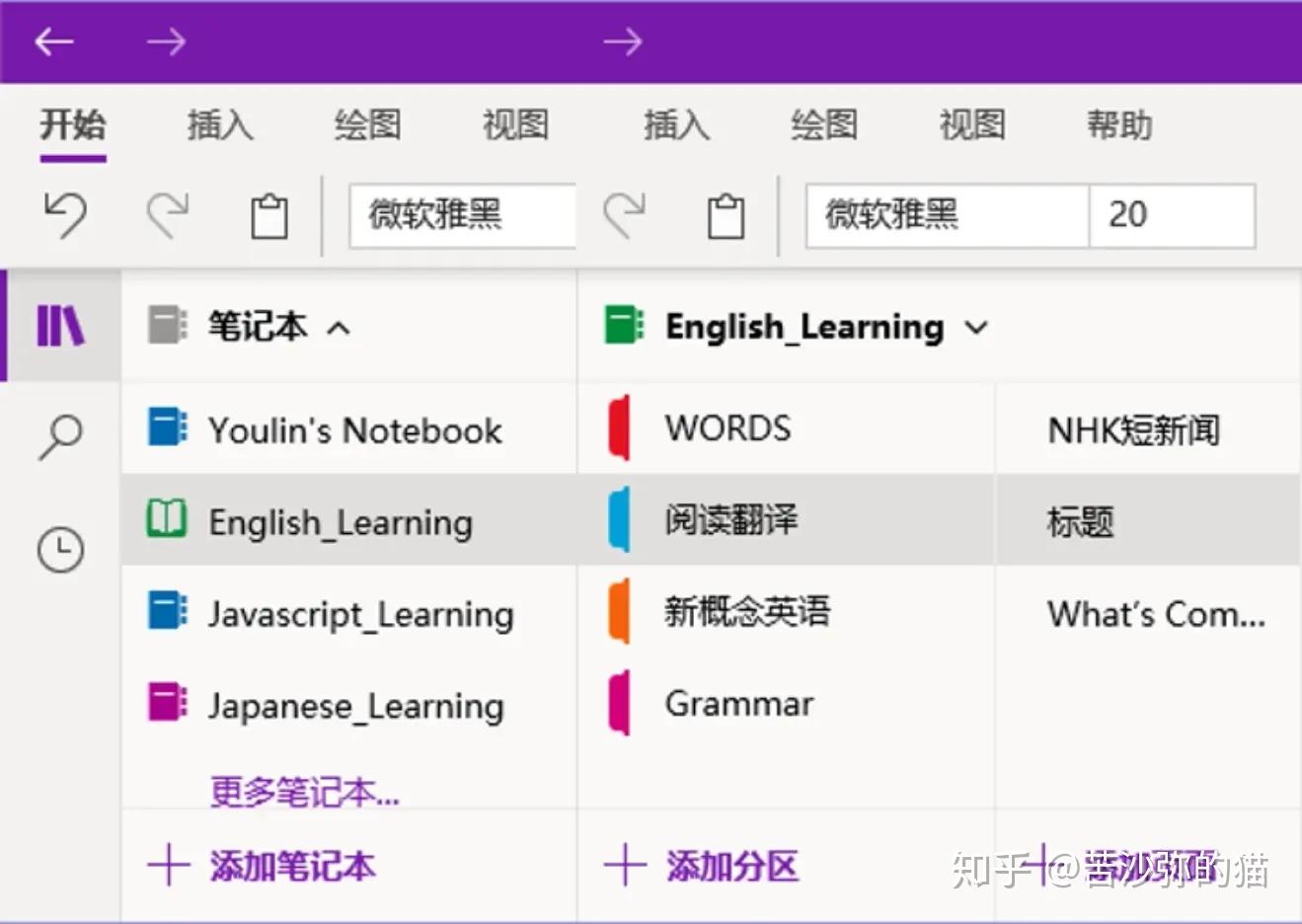Collapse the 笔记本 notebook list chevron

coord(339,328)
